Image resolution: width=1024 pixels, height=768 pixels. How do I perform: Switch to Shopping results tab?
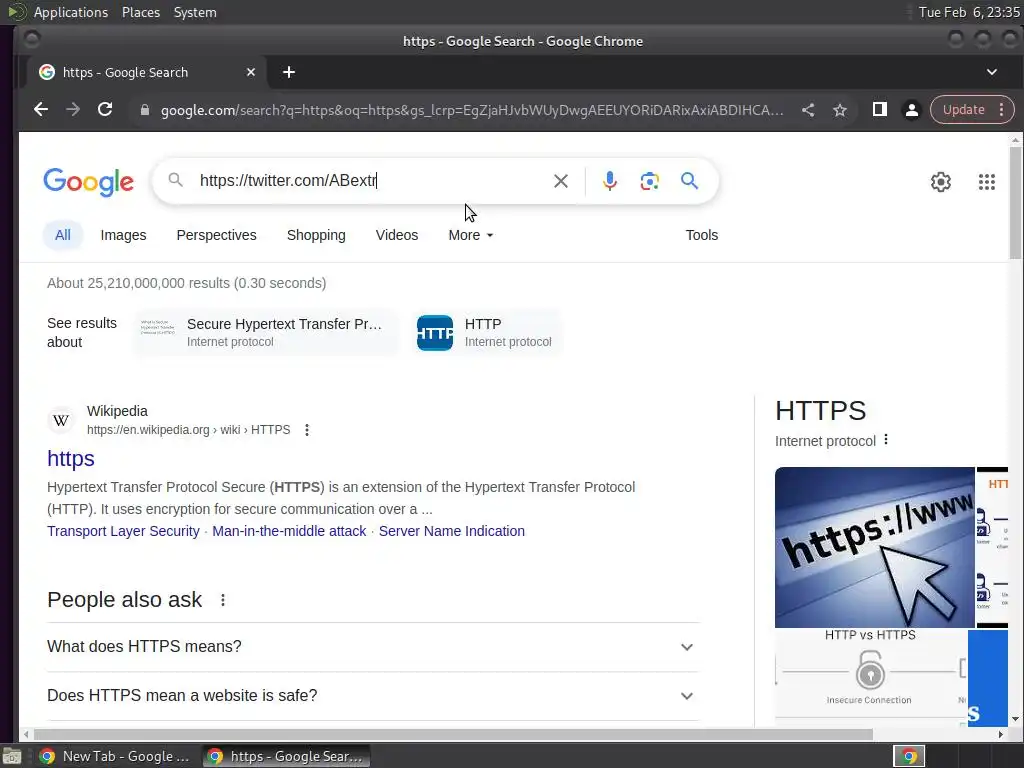[316, 235]
